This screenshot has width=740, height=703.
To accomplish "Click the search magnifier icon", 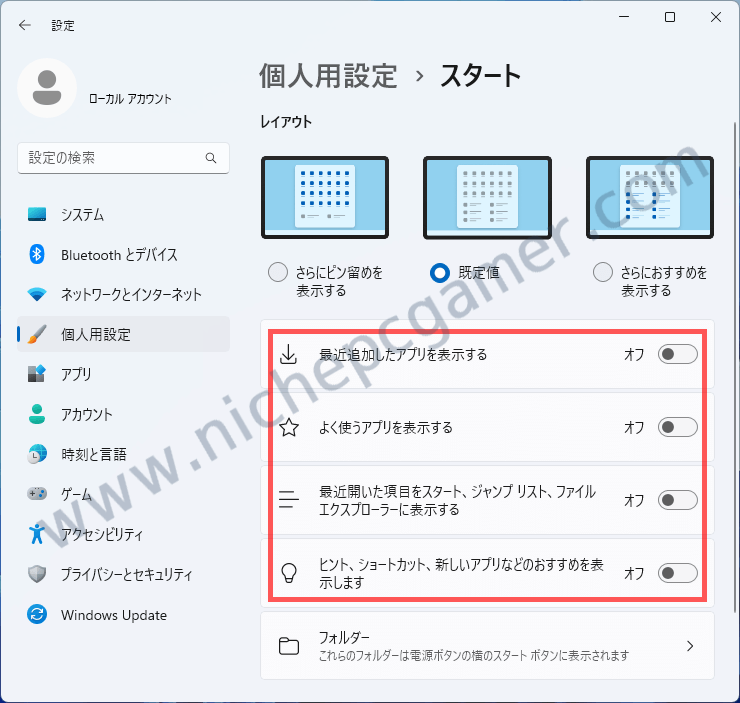I will click(211, 158).
